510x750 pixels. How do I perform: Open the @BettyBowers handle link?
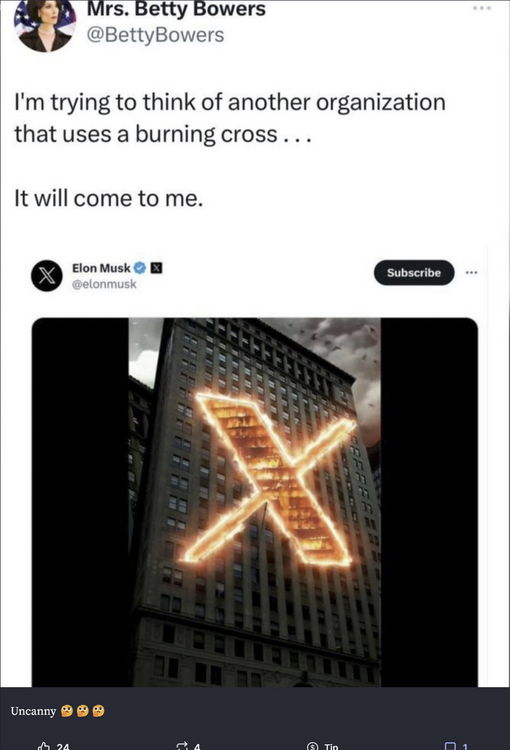point(155,35)
